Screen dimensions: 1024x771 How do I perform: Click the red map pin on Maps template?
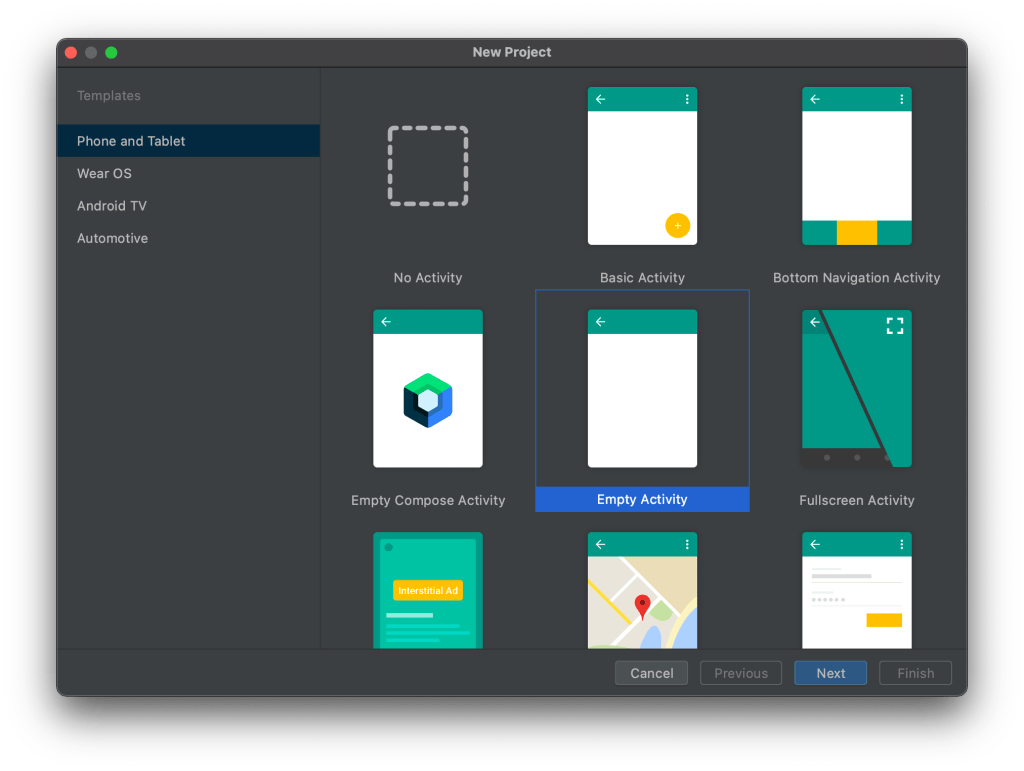642,606
